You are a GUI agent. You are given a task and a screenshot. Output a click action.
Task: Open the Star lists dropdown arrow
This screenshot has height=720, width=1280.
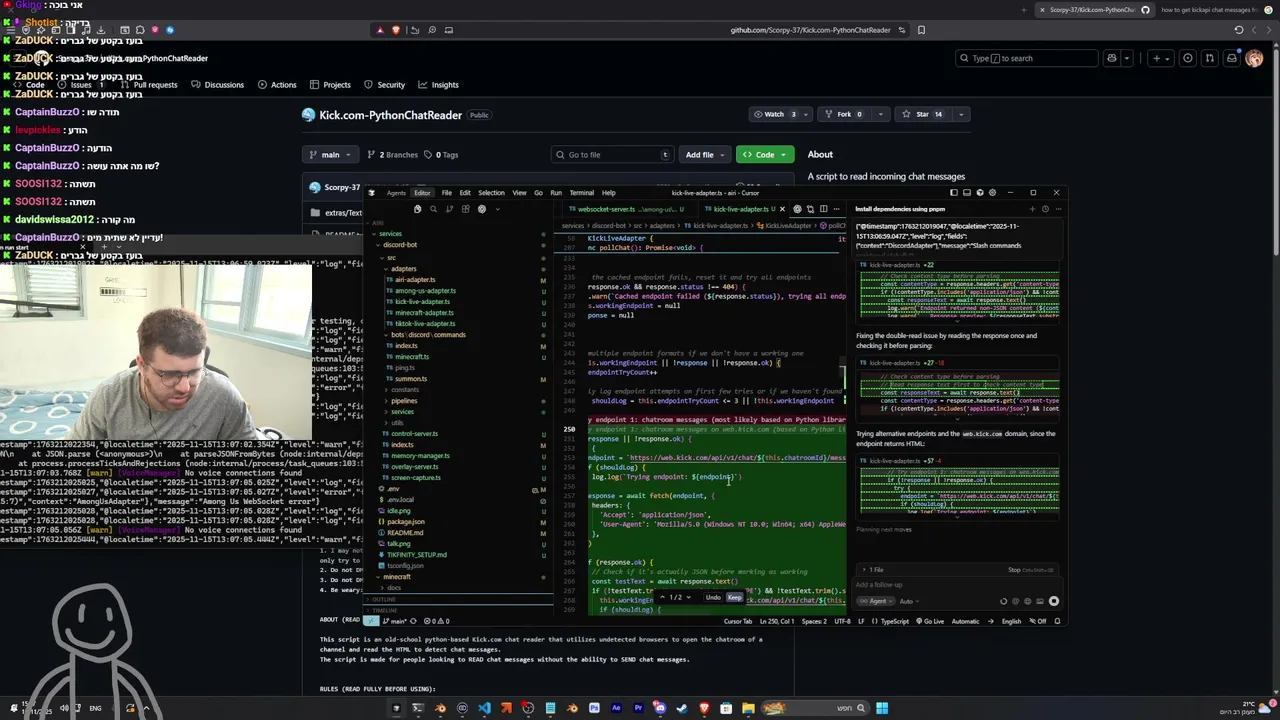coord(961,114)
